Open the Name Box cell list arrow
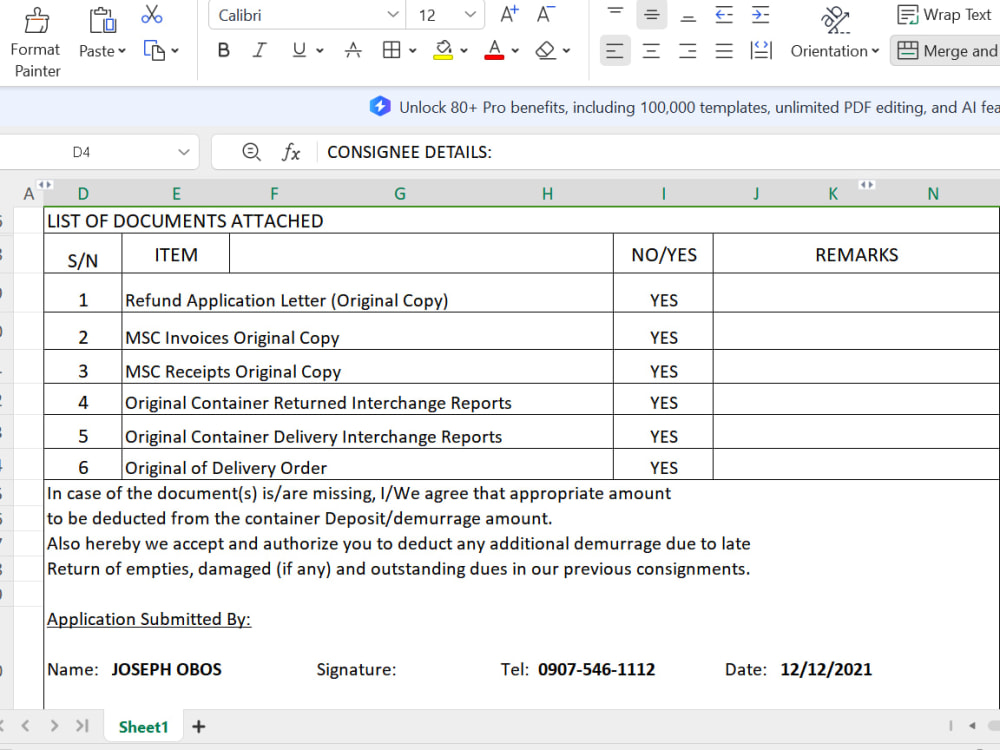This screenshot has width=1000, height=750. pyautogui.click(x=184, y=152)
